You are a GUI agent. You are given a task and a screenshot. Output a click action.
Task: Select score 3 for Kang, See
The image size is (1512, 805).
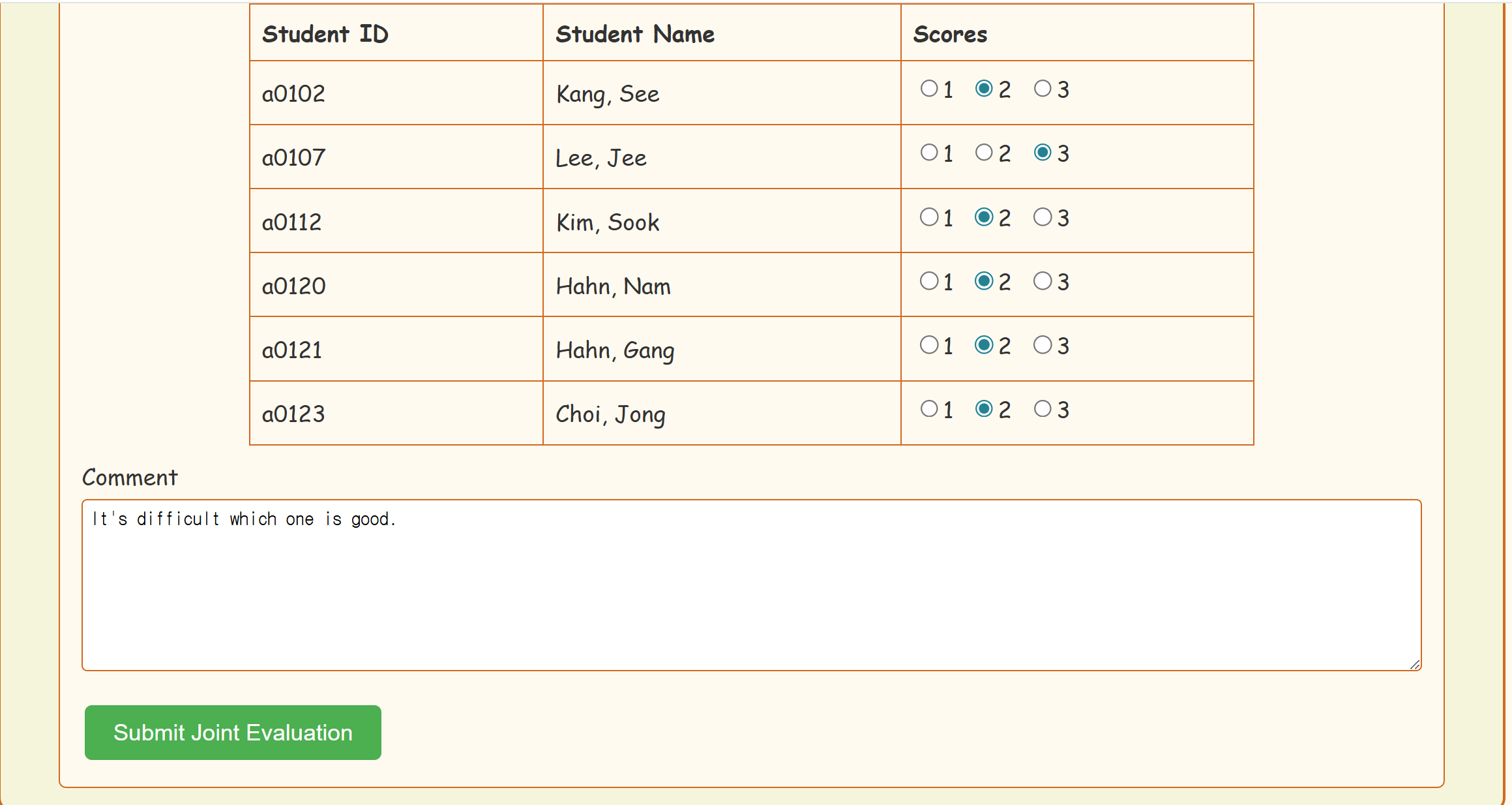1043,89
